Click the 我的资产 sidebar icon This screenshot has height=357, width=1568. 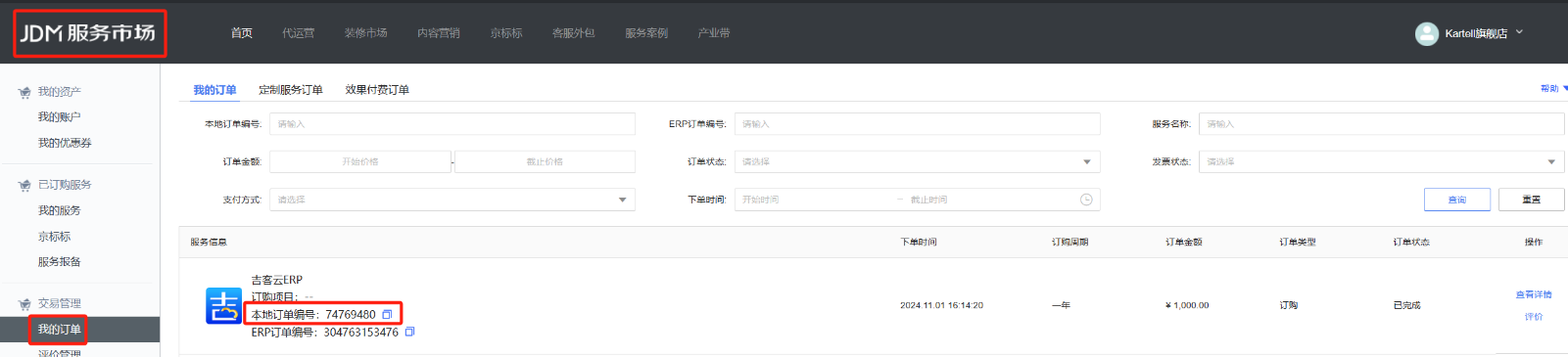[24, 93]
